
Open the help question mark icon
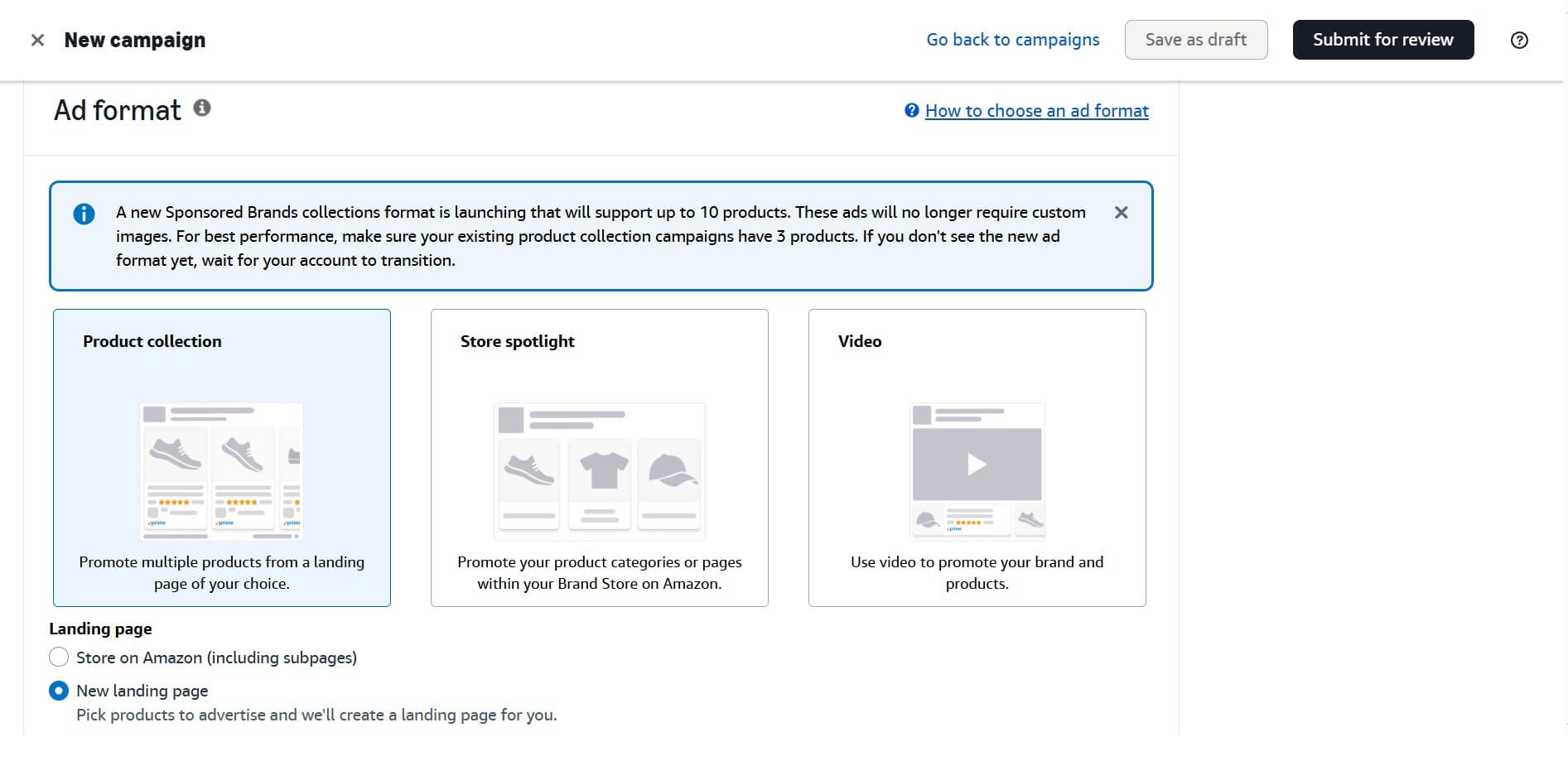pos(1519,40)
